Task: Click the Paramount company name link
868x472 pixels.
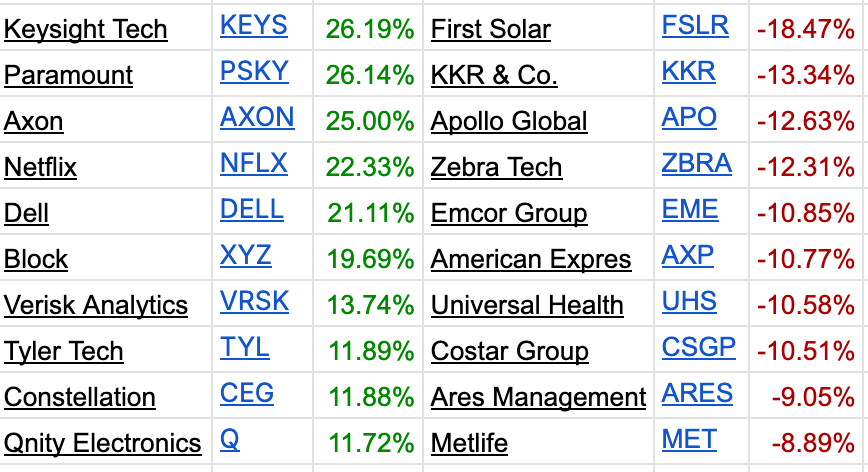Action: click(68, 76)
